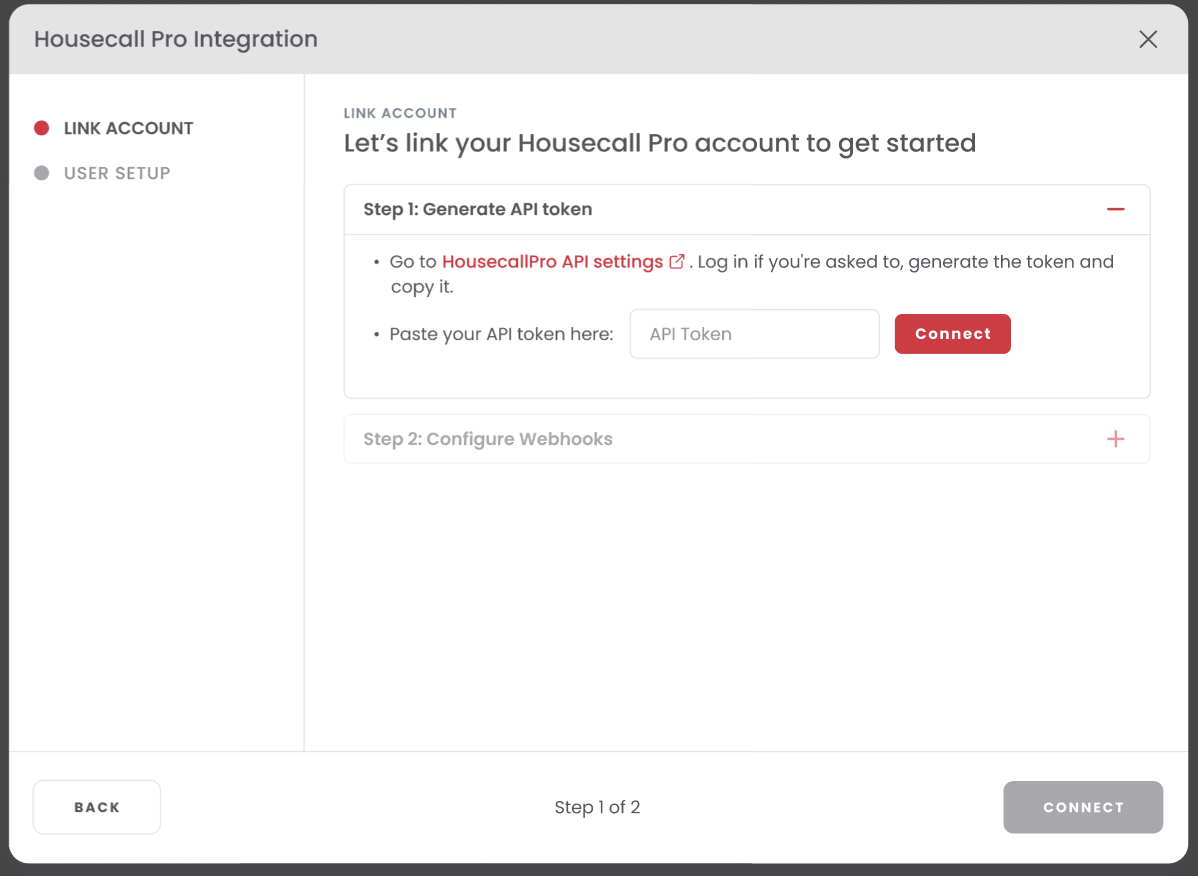This screenshot has width=1198, height=876.
Task: Close the Housecall Pro Integration dialog
Action: [1148, 39]
